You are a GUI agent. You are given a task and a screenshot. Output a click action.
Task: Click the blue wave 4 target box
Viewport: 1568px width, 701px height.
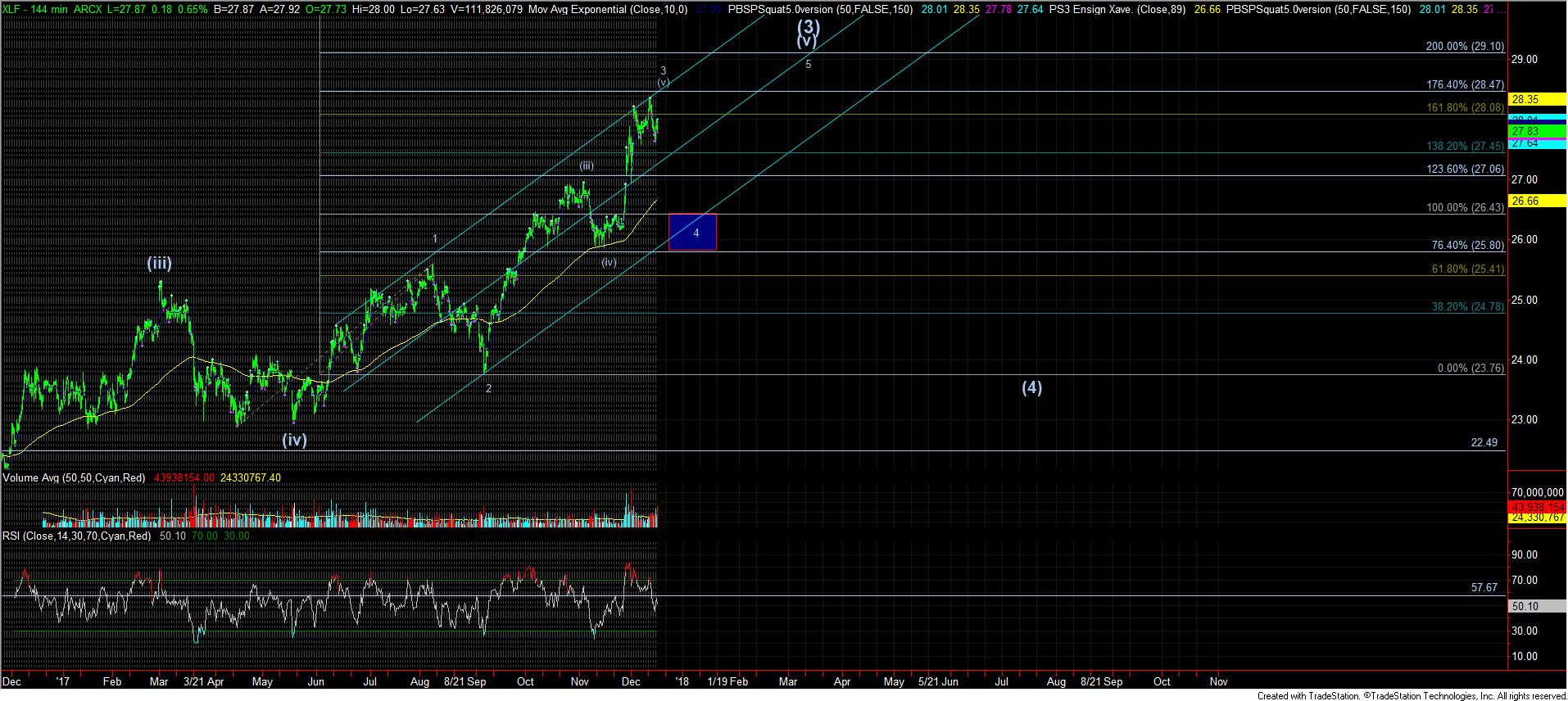(692, 232)
